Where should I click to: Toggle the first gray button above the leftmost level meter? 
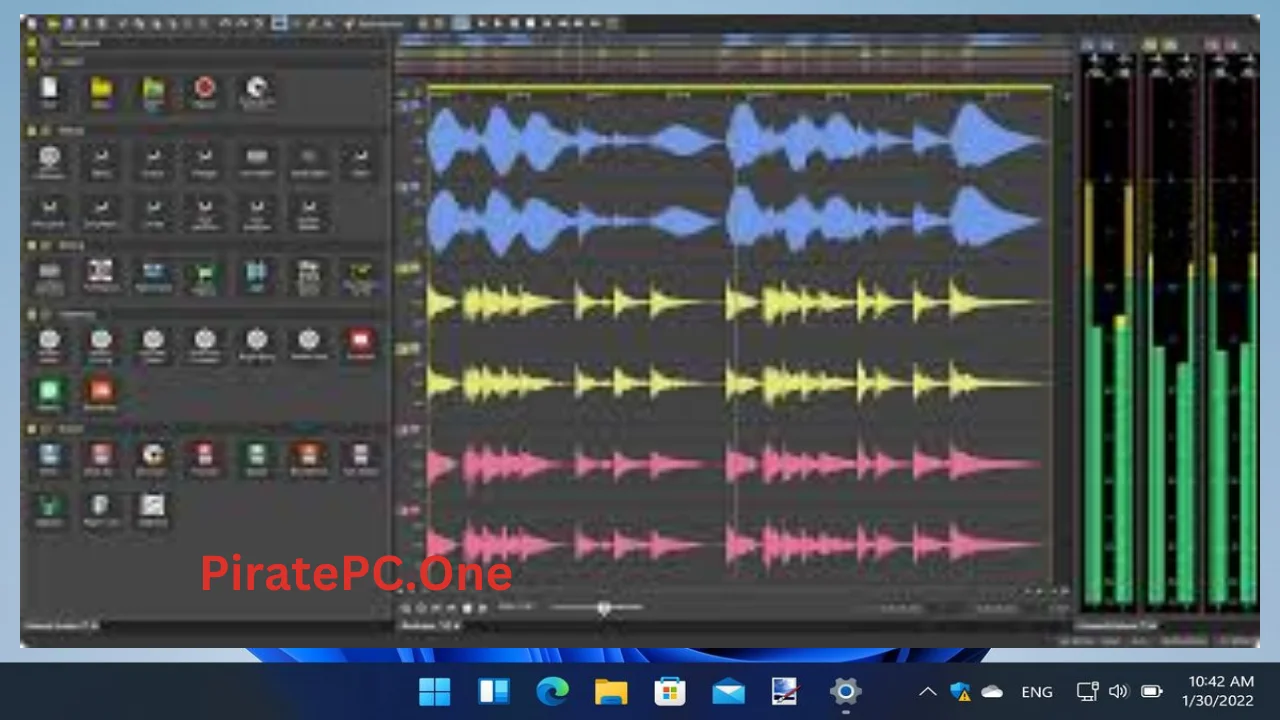pos(1089,44)
